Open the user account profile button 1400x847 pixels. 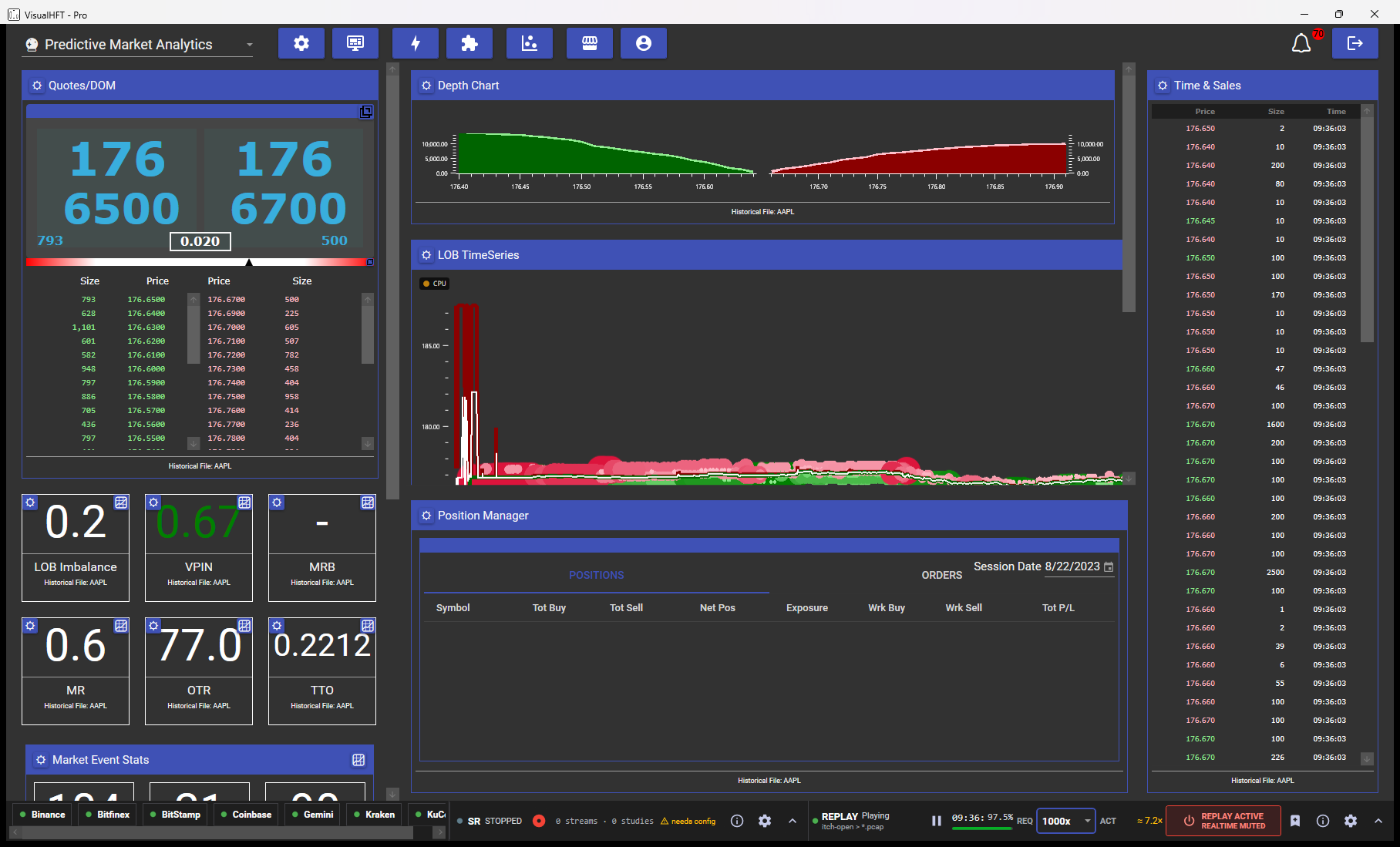(644, 43)
